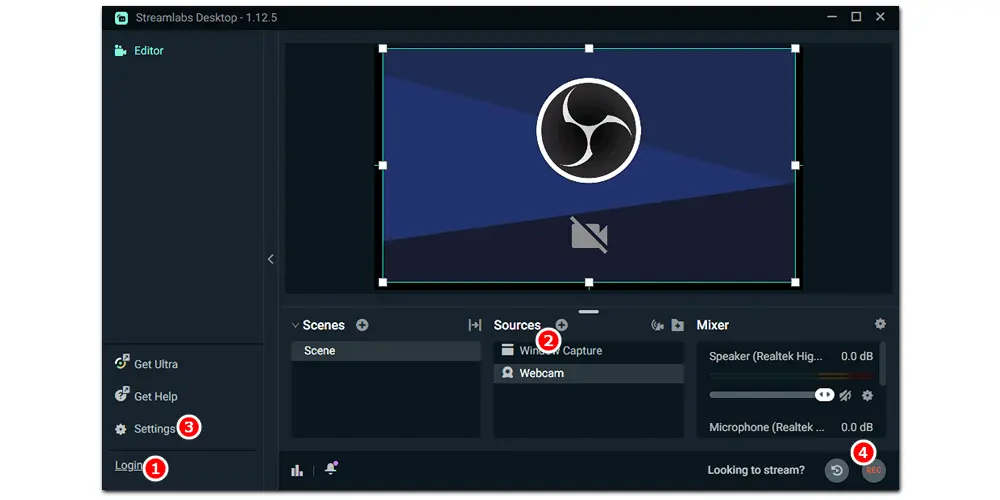The image size is (1000, 500).
Task: Click the top-left preview selection handle
Action: click(x=383, y=48)
